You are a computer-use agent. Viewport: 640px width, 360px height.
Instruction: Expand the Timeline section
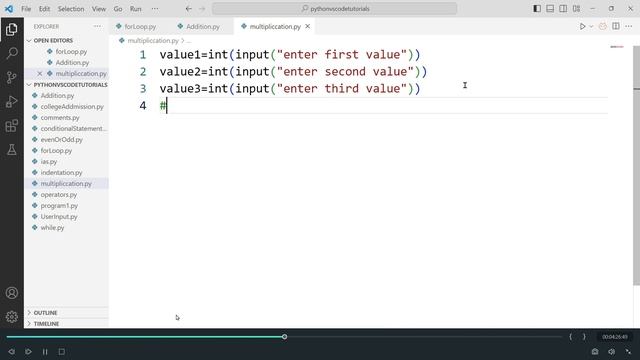46,324
